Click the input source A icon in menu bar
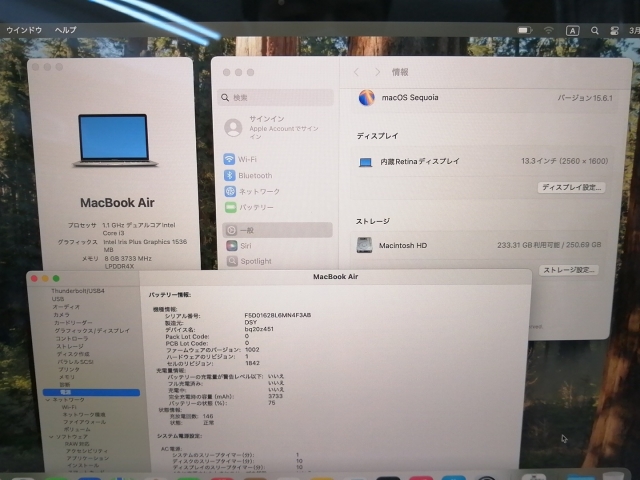Screen dimensions: 640x480 (x=572, y=31)
